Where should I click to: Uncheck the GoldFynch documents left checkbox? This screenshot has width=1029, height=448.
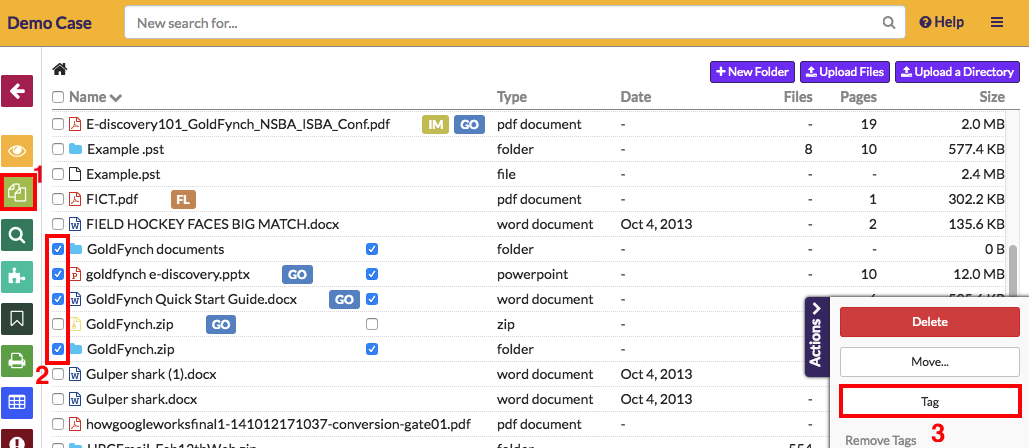point(58,249)
